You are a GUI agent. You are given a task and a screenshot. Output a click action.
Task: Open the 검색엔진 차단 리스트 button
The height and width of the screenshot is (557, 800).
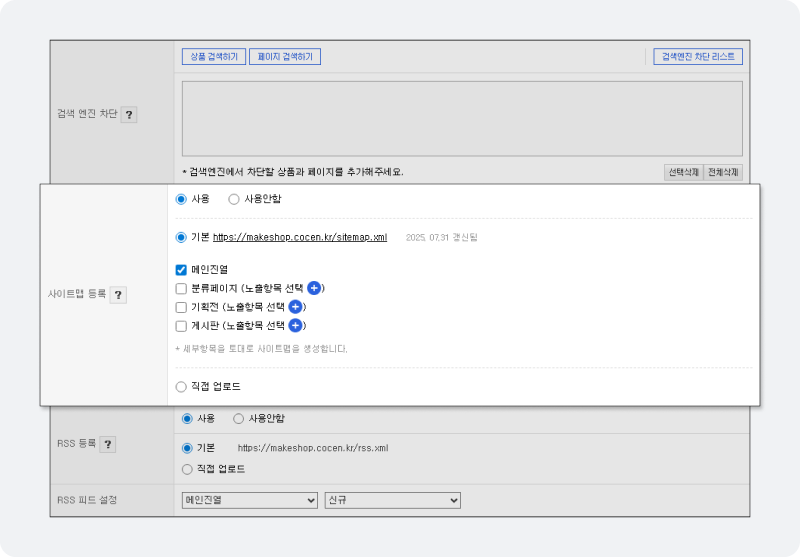(x=698, y=57)
